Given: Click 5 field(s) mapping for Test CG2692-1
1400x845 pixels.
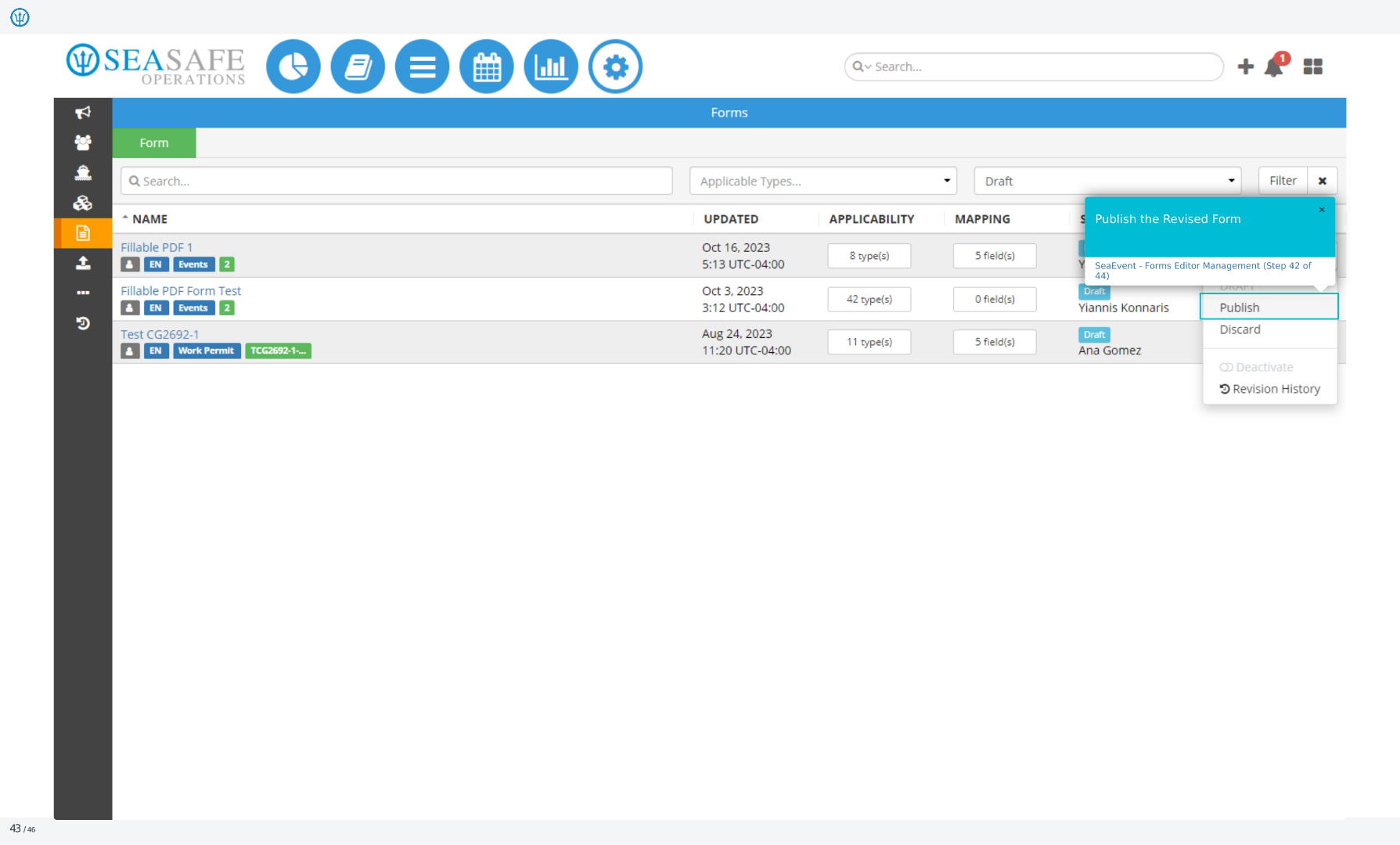Looking at the screenshot, I should 995,342.
